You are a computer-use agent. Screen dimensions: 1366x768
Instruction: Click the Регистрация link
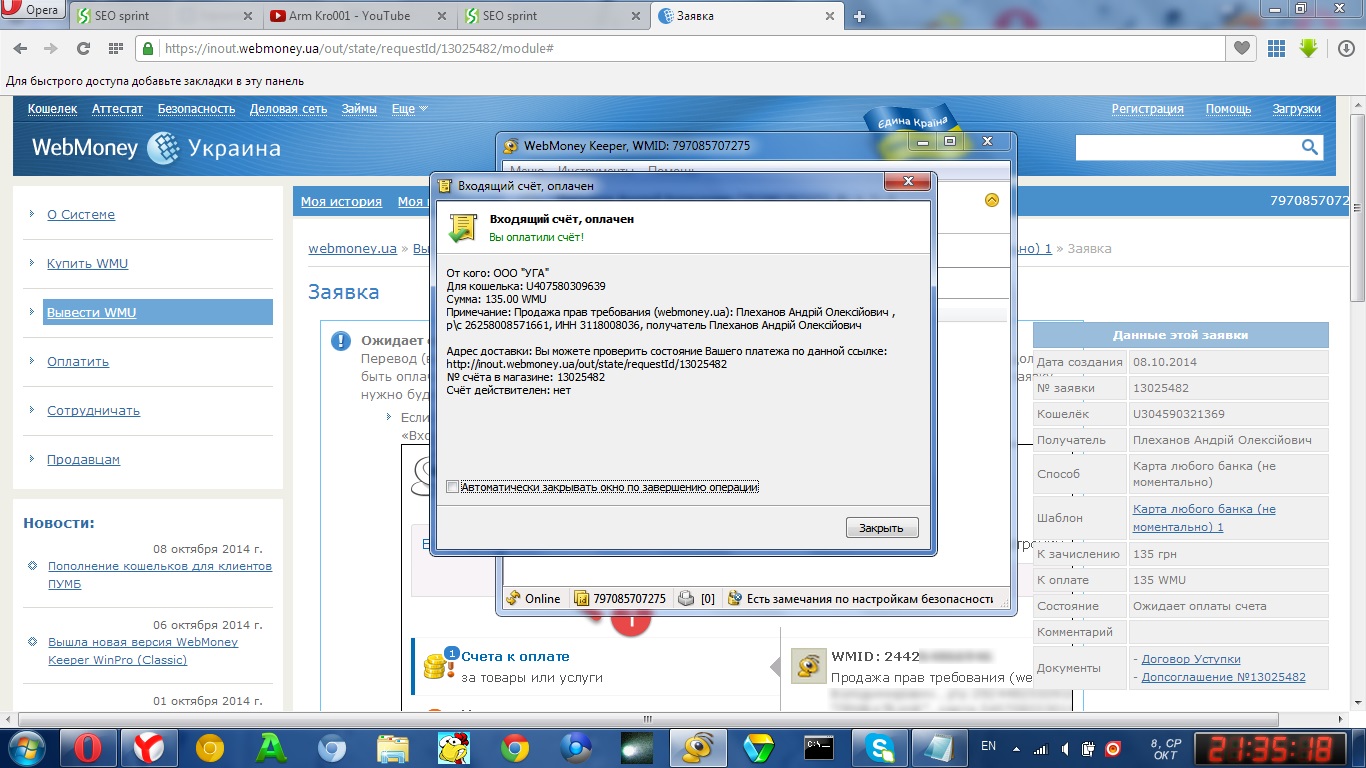[x=1147, y=109]
